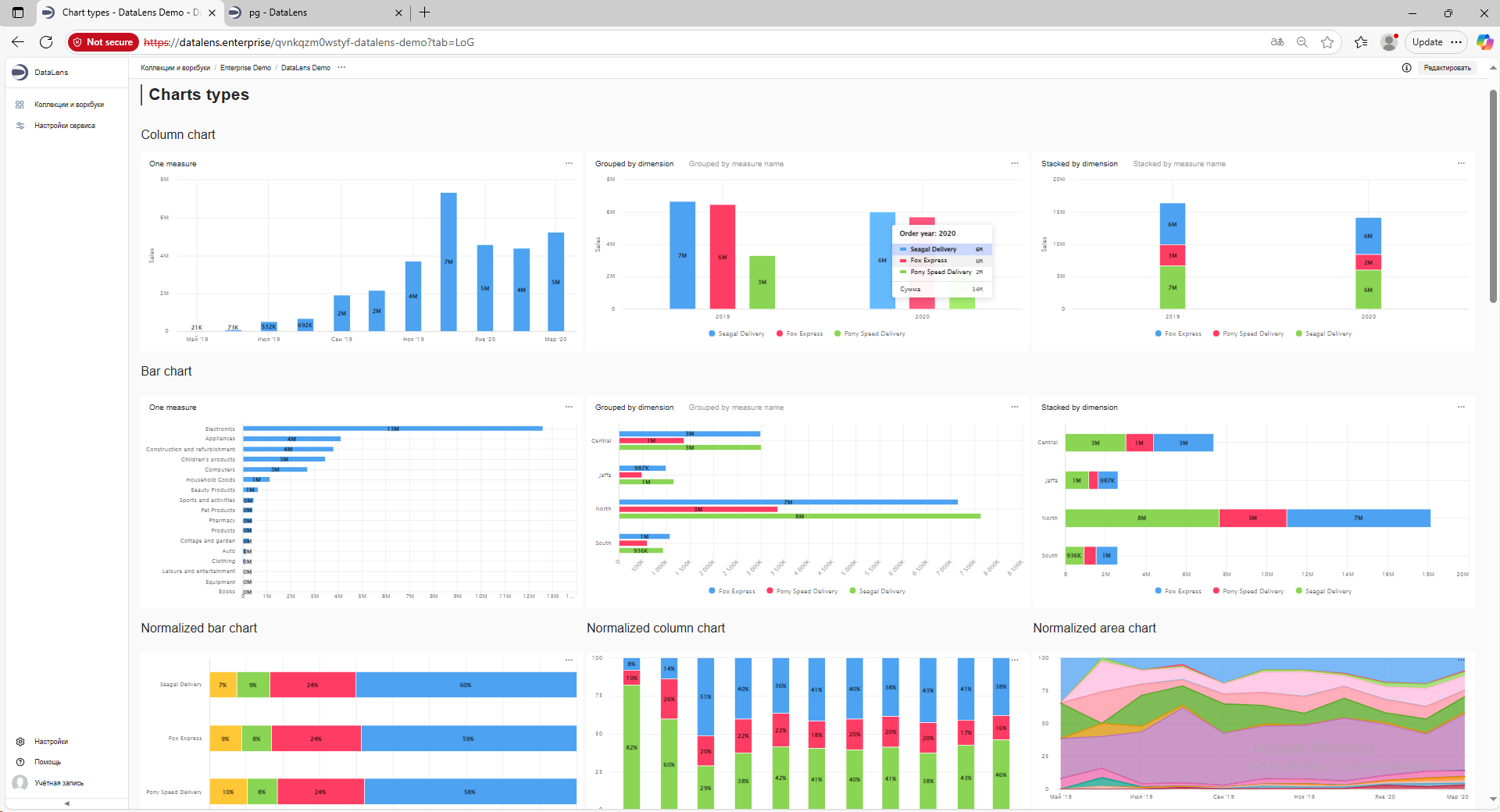Open the help question mark icon

tap(20, 762)
